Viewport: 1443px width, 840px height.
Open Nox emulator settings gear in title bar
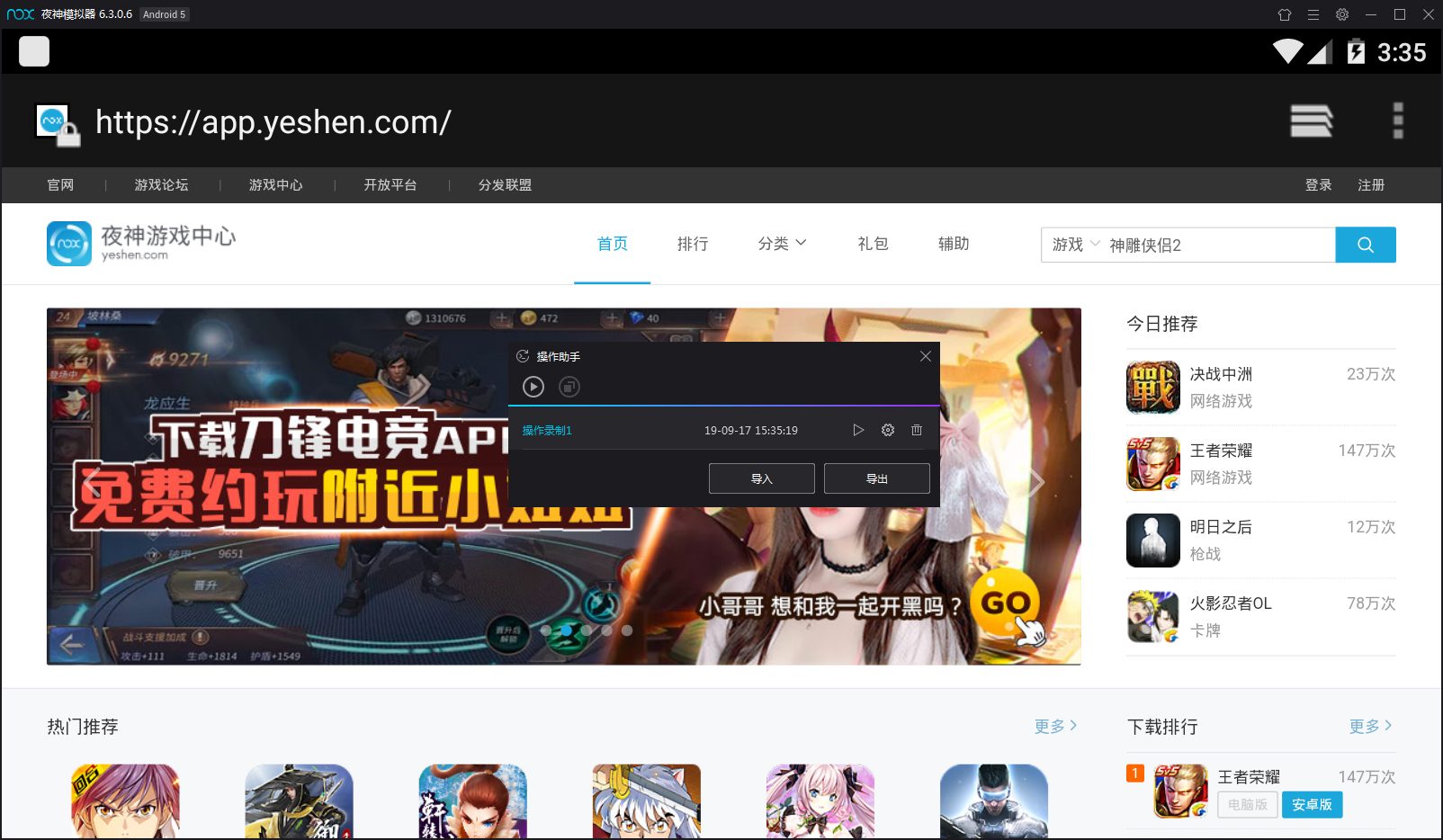click(1342, 14)
